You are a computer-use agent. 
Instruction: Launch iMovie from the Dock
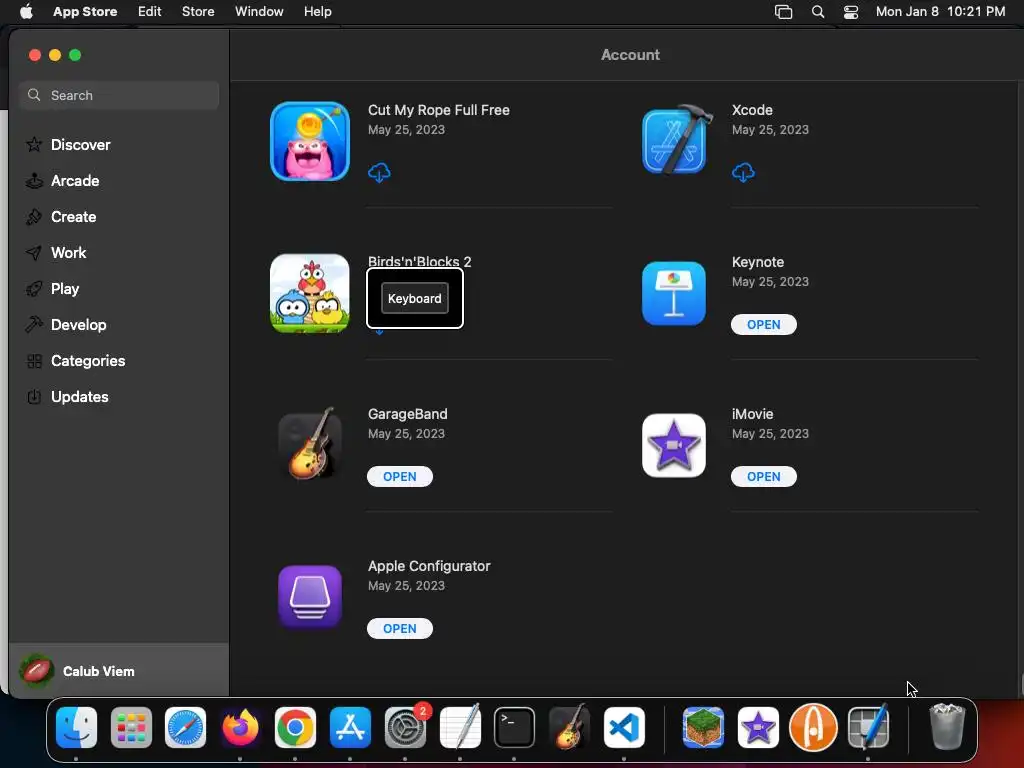click(x=758, y=728)
